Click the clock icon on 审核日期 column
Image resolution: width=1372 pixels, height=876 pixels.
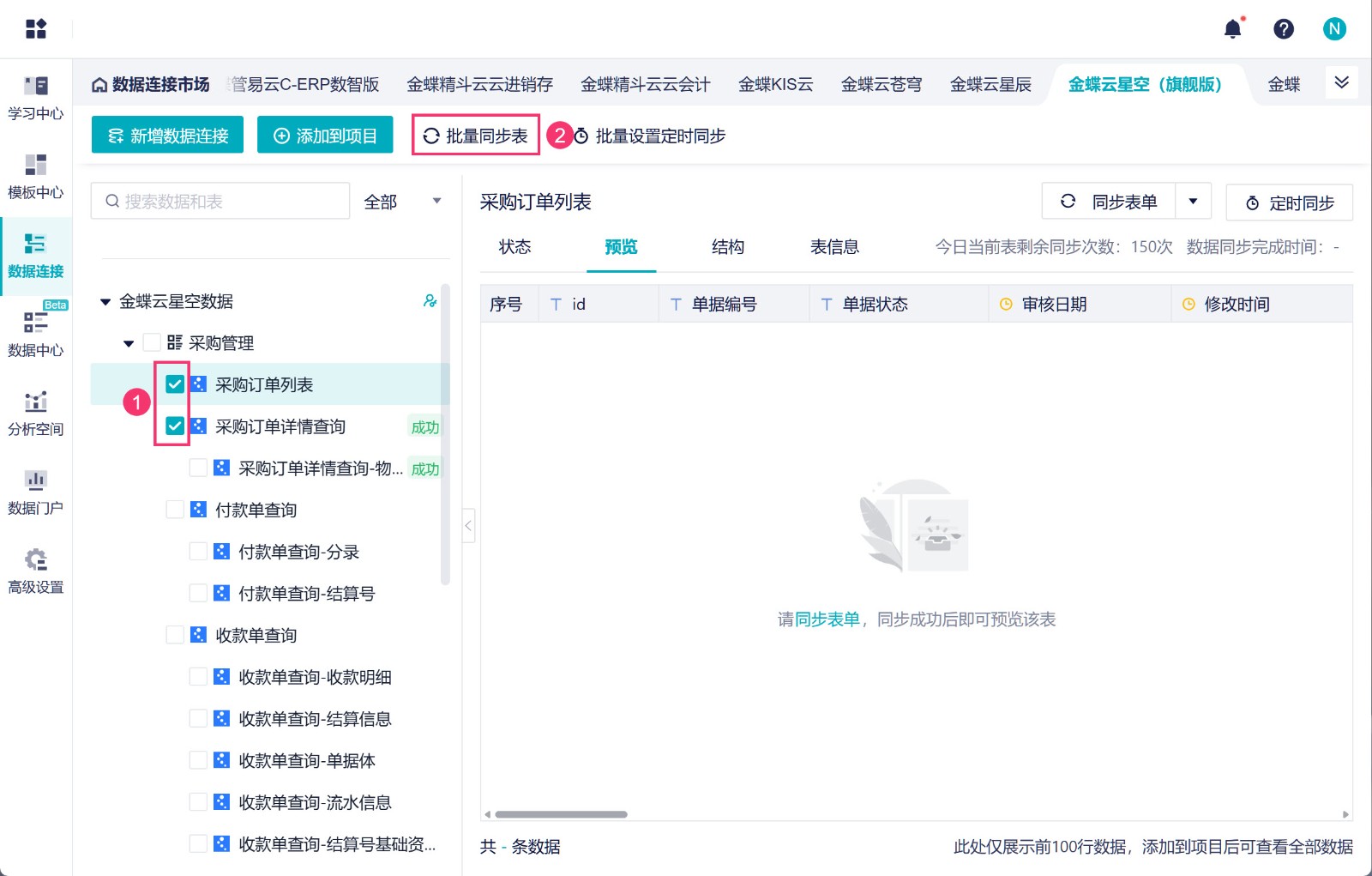[1006, 305]
